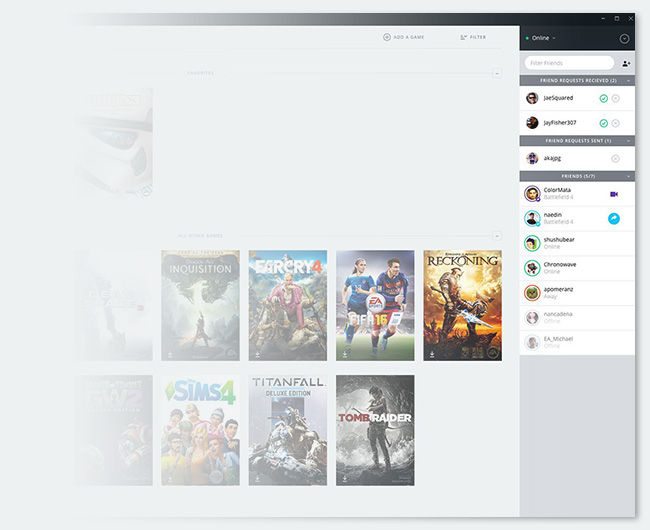Watch ColorMata's broadcast icon
Image resolution: width=650 pixels, height=530 pixels.
coord(614,194)
